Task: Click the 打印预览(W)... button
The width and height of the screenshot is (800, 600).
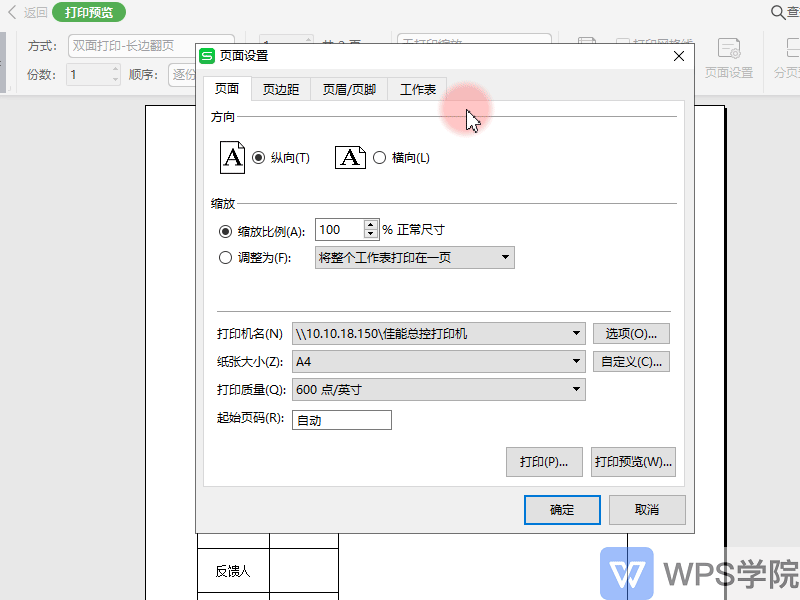Action: (x=633, y=462)
